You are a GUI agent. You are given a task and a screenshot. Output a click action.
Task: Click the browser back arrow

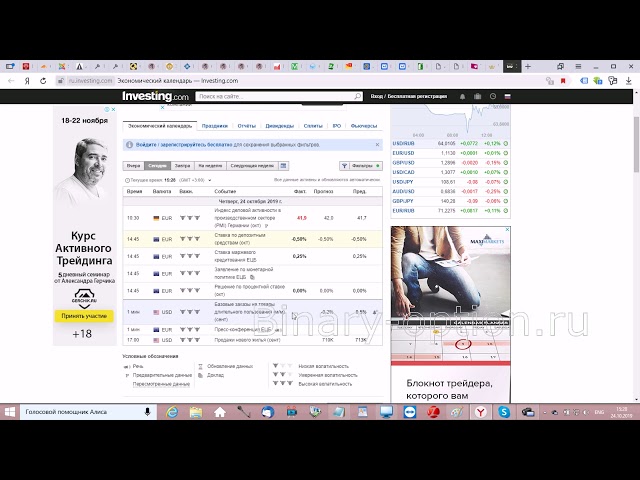coord(10,80)
